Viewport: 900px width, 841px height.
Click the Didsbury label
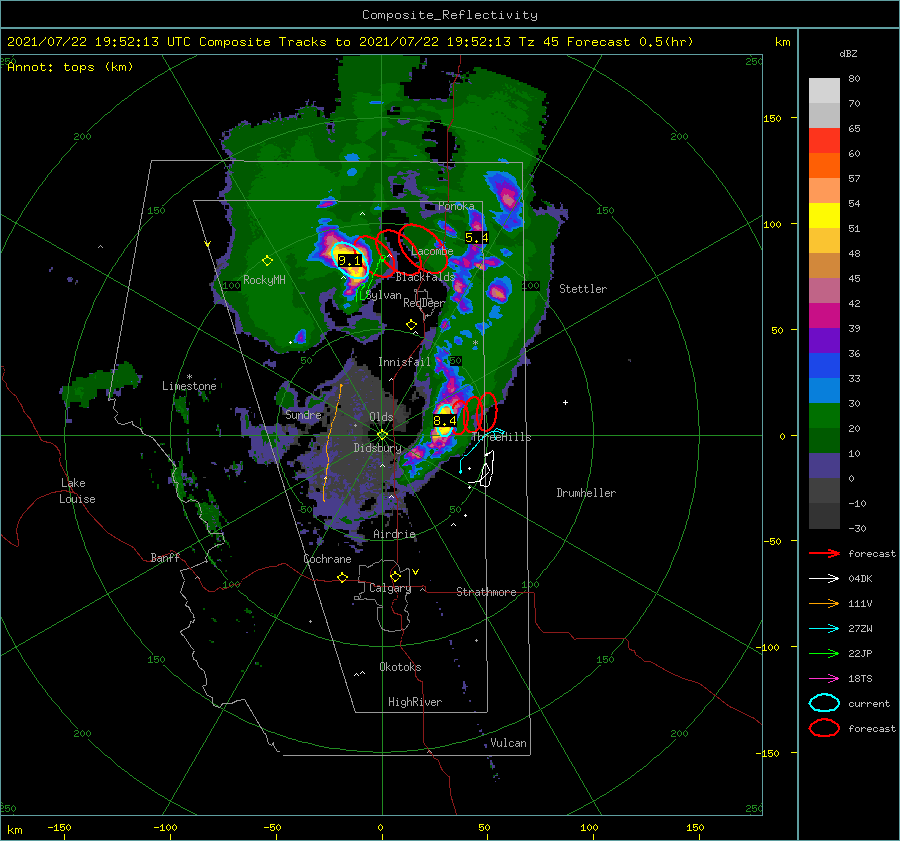point(378,448)
